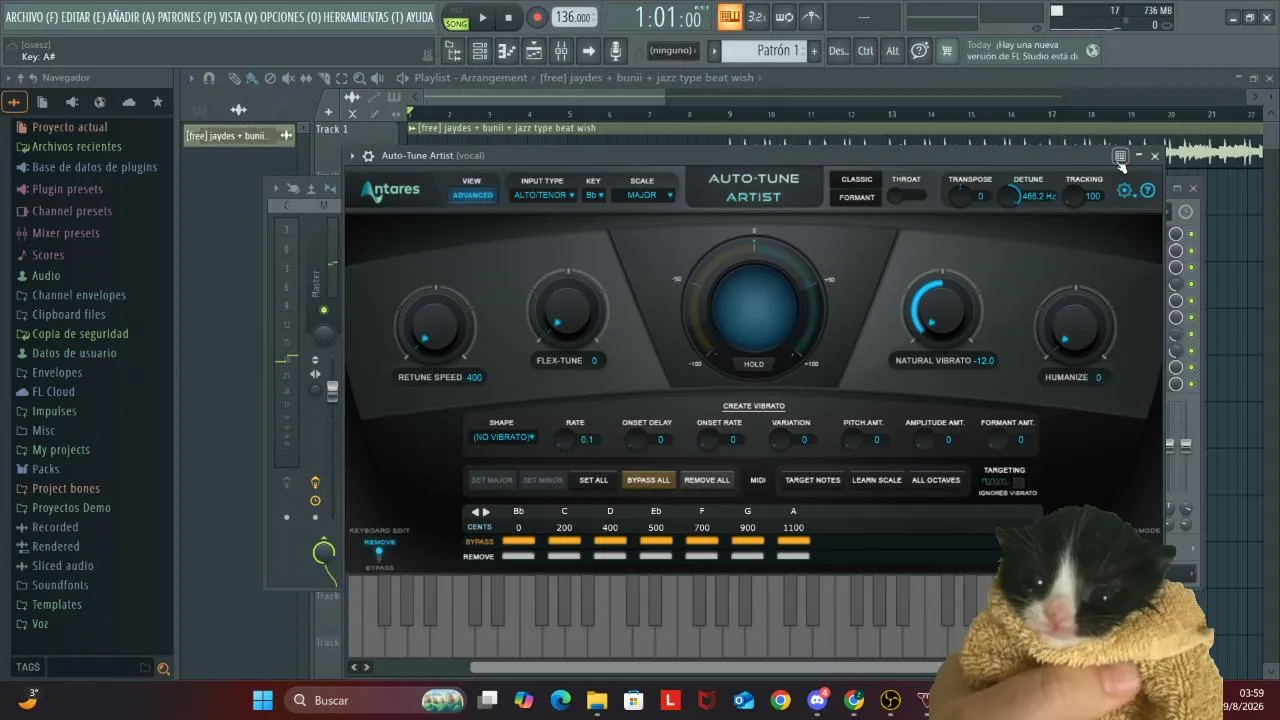The width and height of the screenshot is (1280, 720).
Task: Open the INPUT TYPE Alto/Tenor dropdown
Action: 544,195
